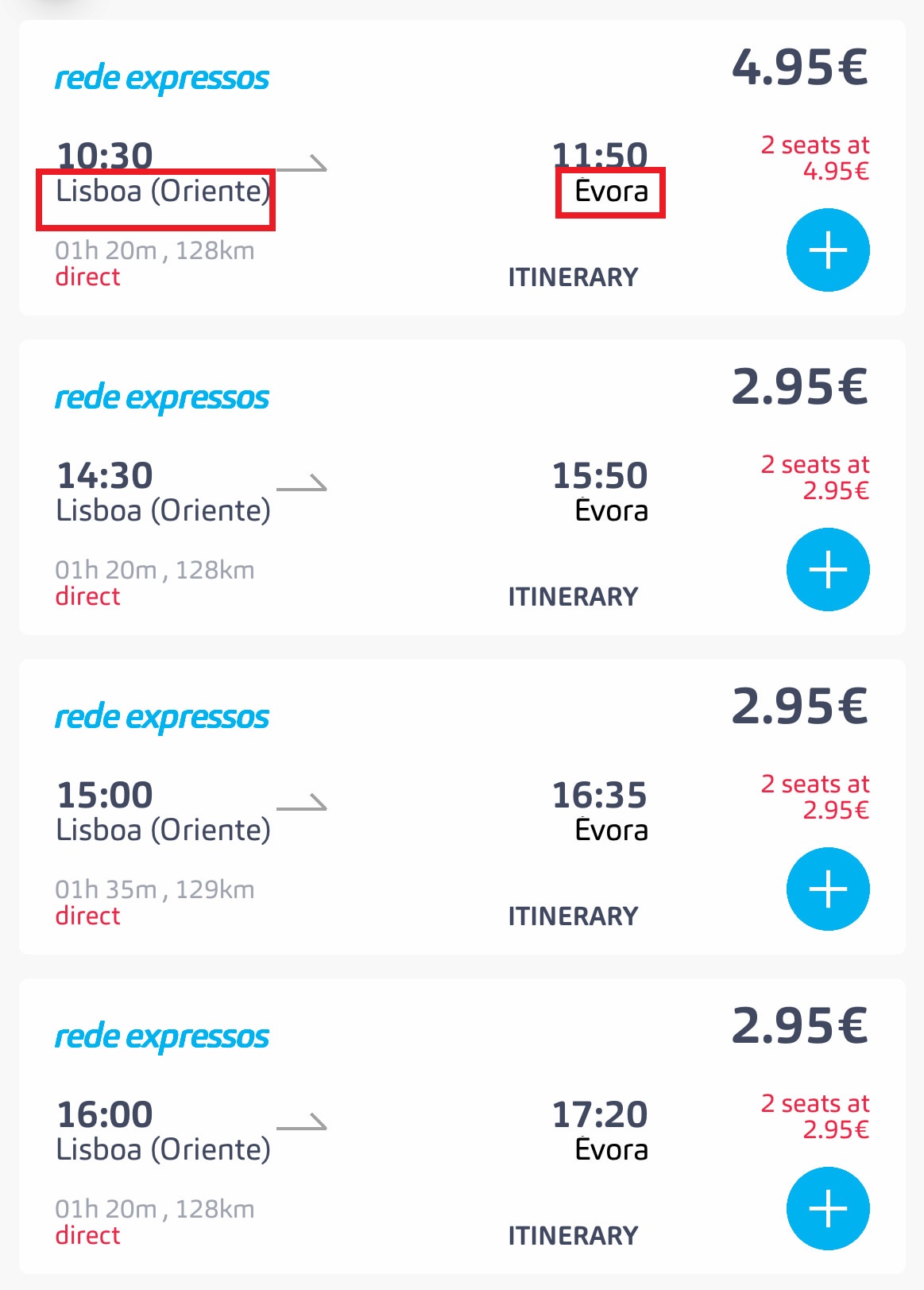Show ITINERARY for the 15:00 trip
The width and height of the screenshot is (924, 1290).
573,916
